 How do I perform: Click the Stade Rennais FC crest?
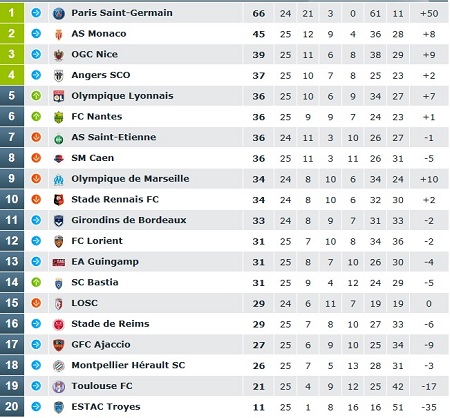pyautogui.click(x=59, y=200)
